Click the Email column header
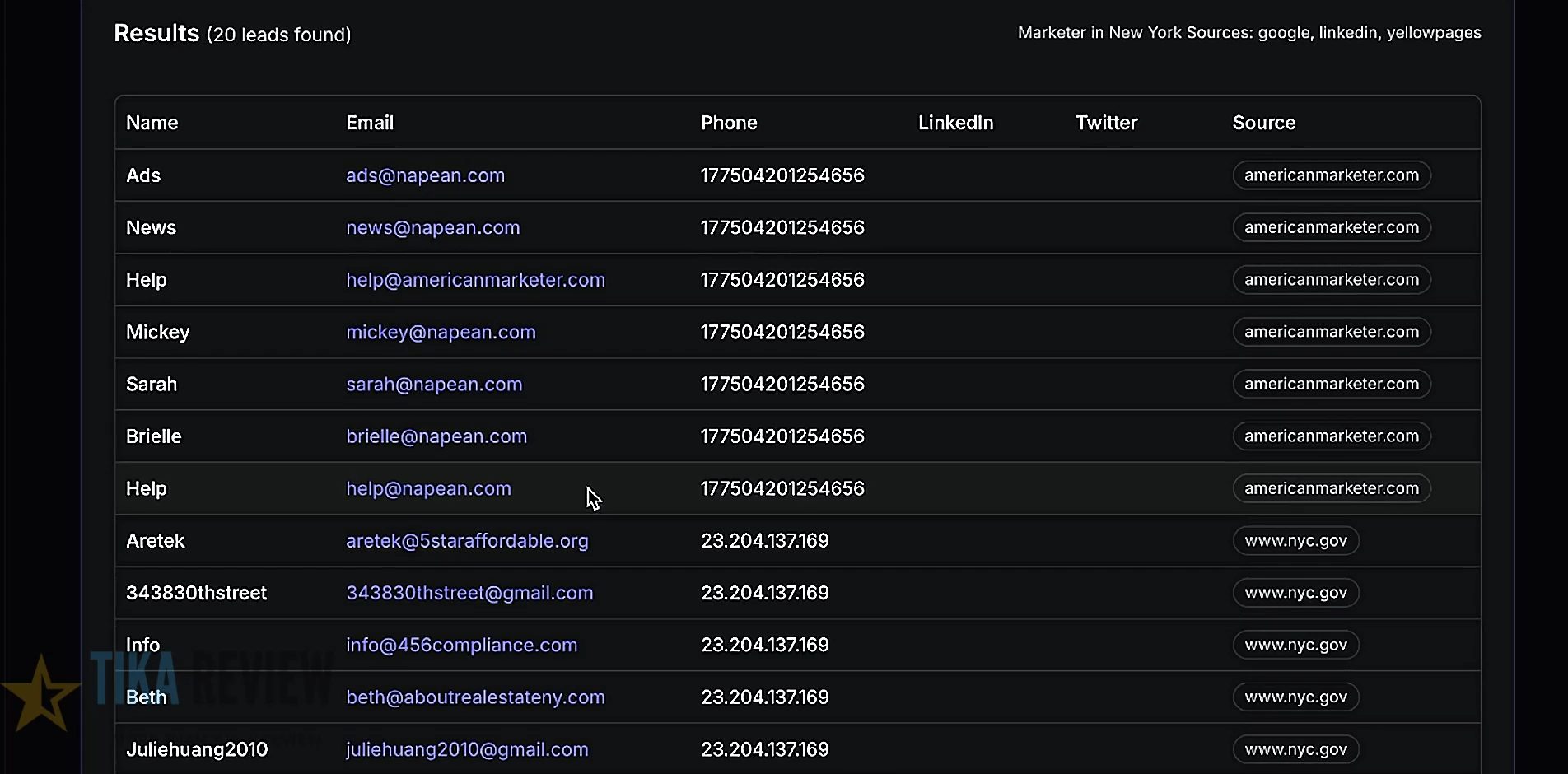 tap(369, 122)
